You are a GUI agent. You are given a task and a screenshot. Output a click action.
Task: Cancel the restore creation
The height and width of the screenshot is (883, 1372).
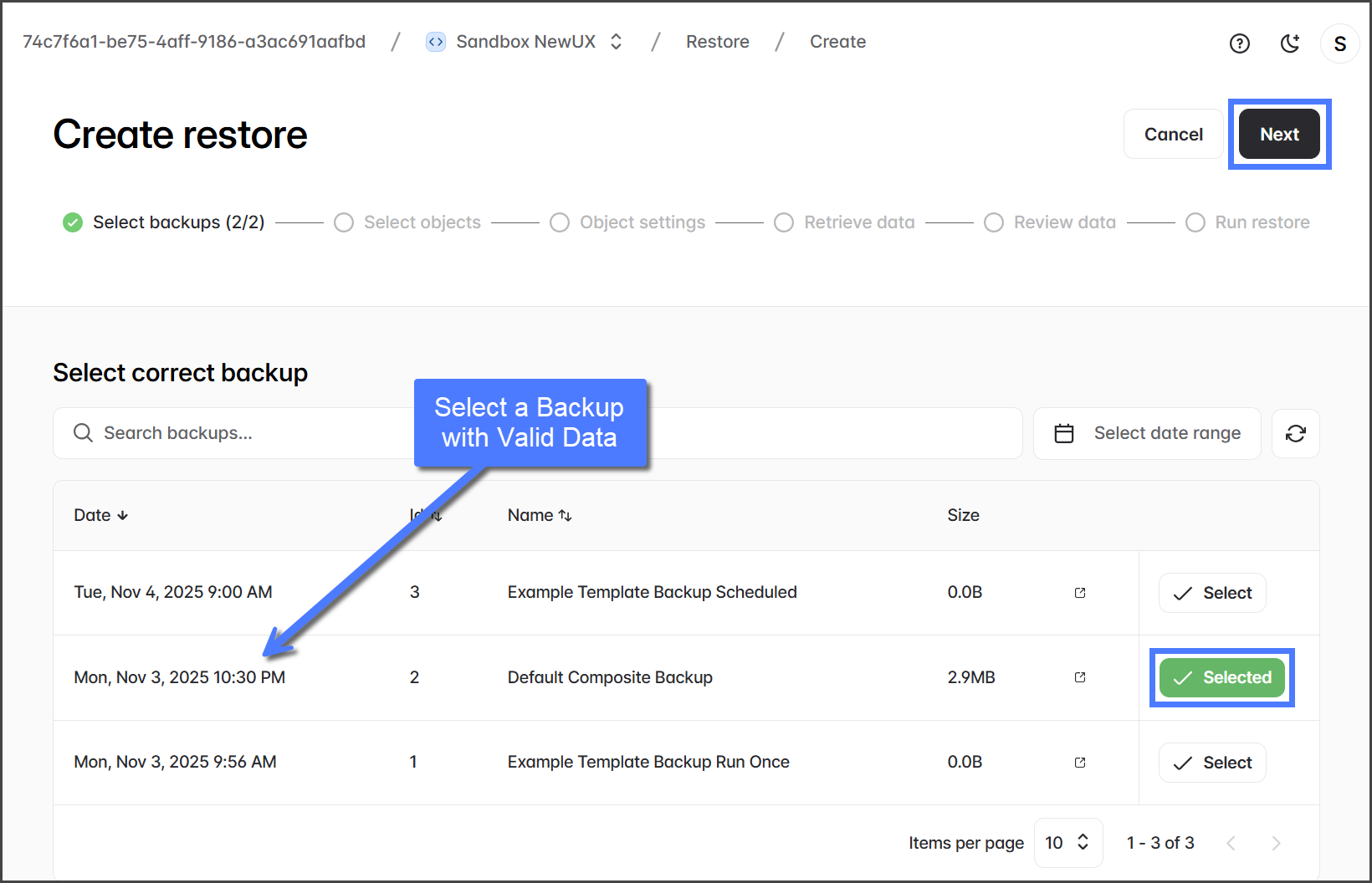pos(1173,135)
